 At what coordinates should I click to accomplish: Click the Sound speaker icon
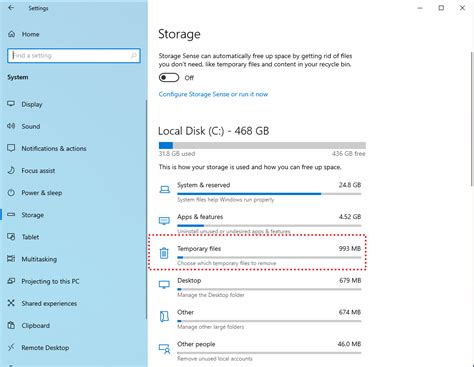(11, 126)
